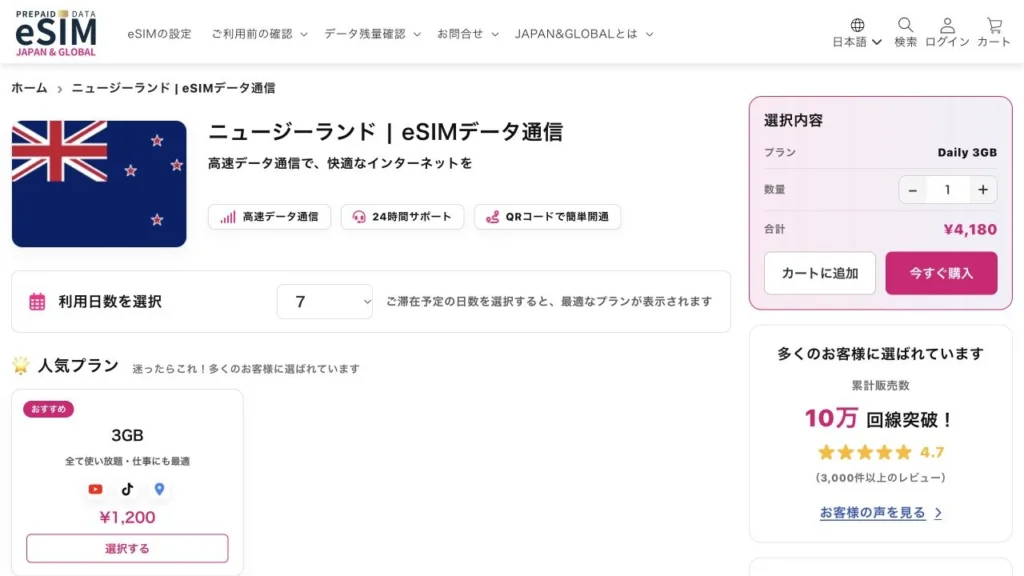Click the おすすめ badge on plan card
The height and width of the screenshot is (576, 1024).
pos(48,409)
